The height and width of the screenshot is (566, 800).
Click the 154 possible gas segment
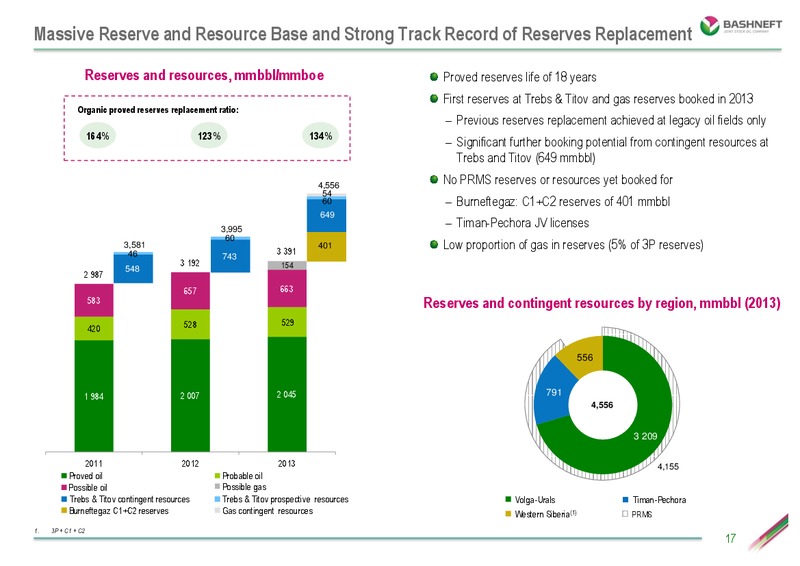(x=287, y=265)
